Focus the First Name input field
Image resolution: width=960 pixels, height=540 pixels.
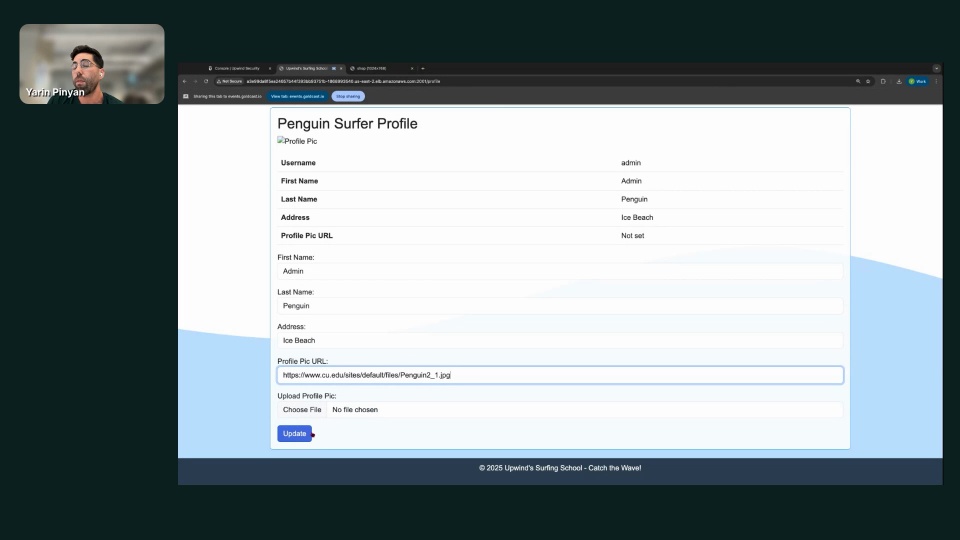560,271
